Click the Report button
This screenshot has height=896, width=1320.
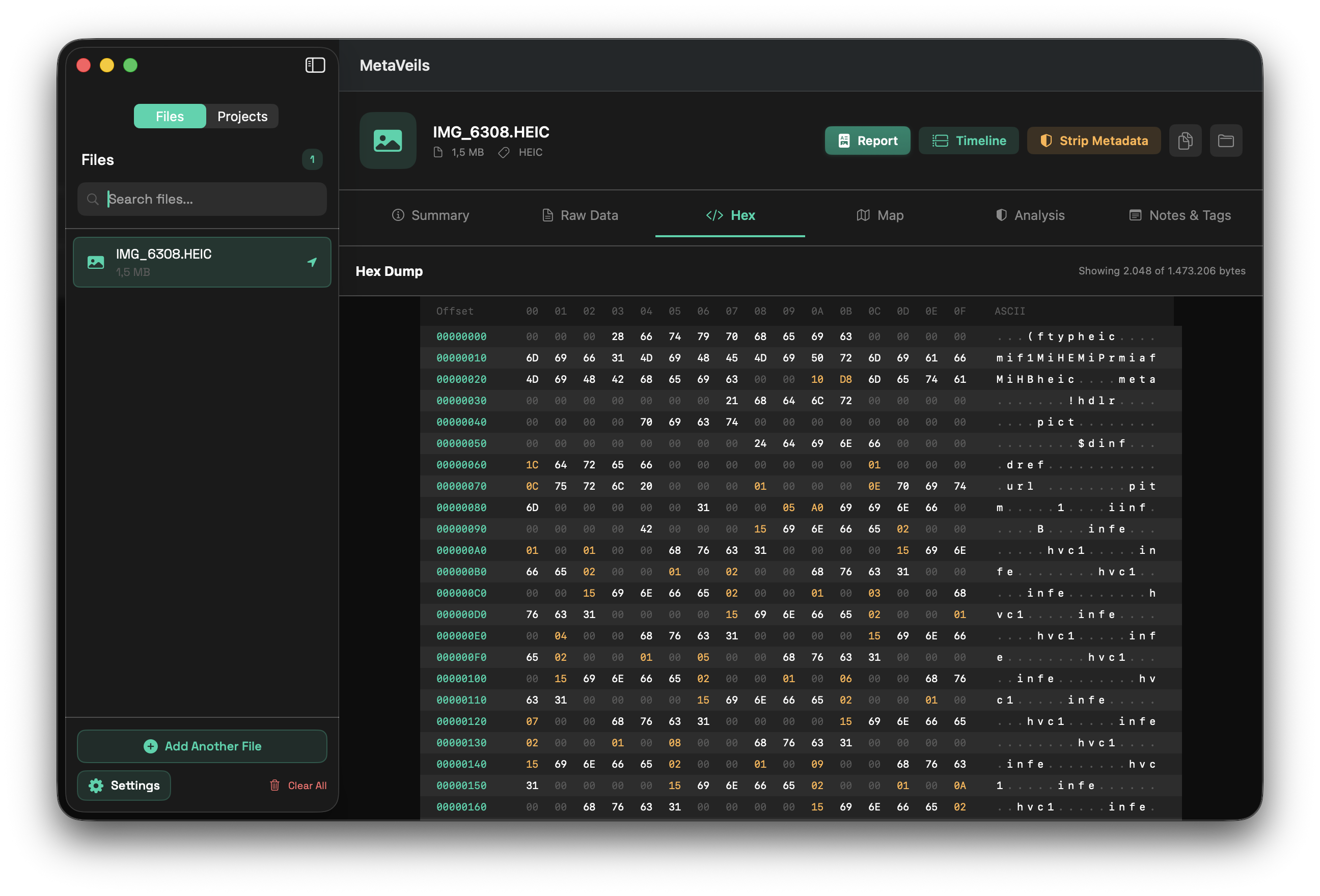tap(867, 141)
